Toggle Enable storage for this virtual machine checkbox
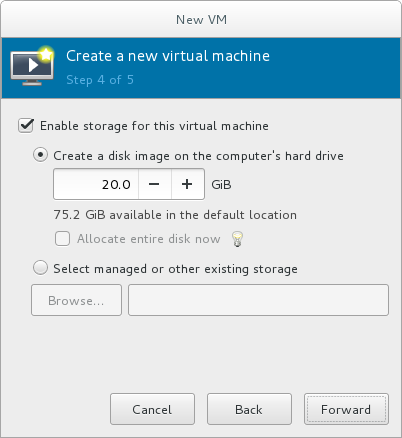402x438 pixels. (26, 126)
